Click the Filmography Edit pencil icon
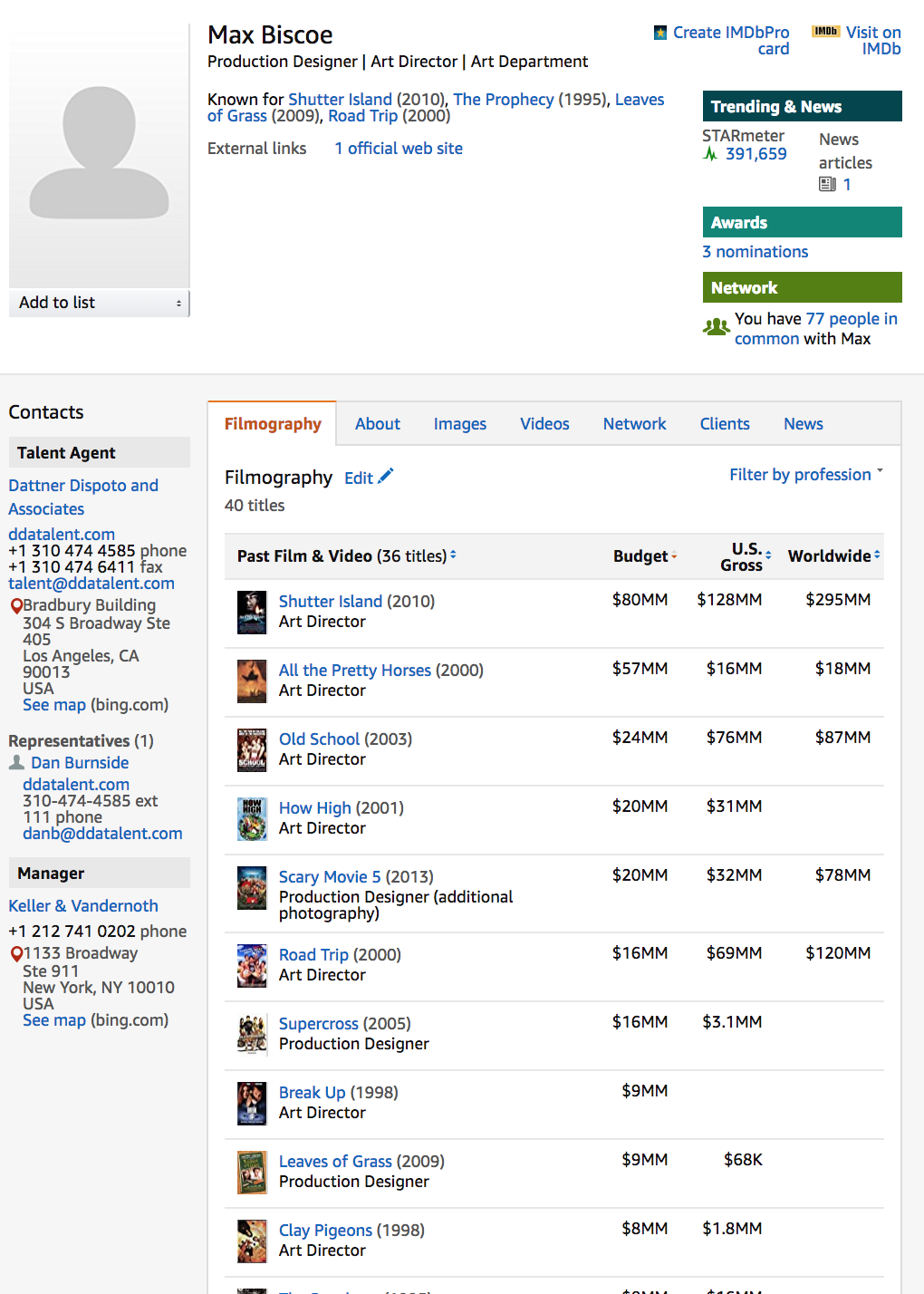Viewport: 924px width, 1294px height. (386, 476)
